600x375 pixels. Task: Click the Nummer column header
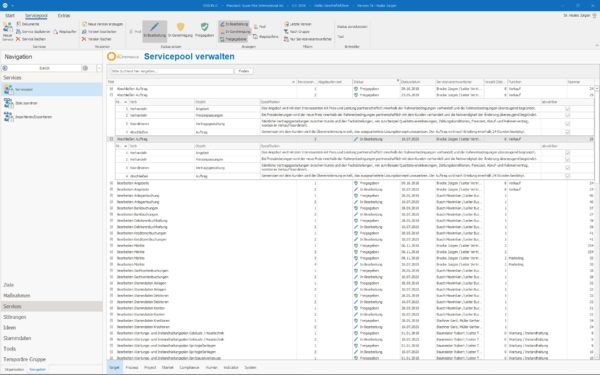tap(580, 82)
